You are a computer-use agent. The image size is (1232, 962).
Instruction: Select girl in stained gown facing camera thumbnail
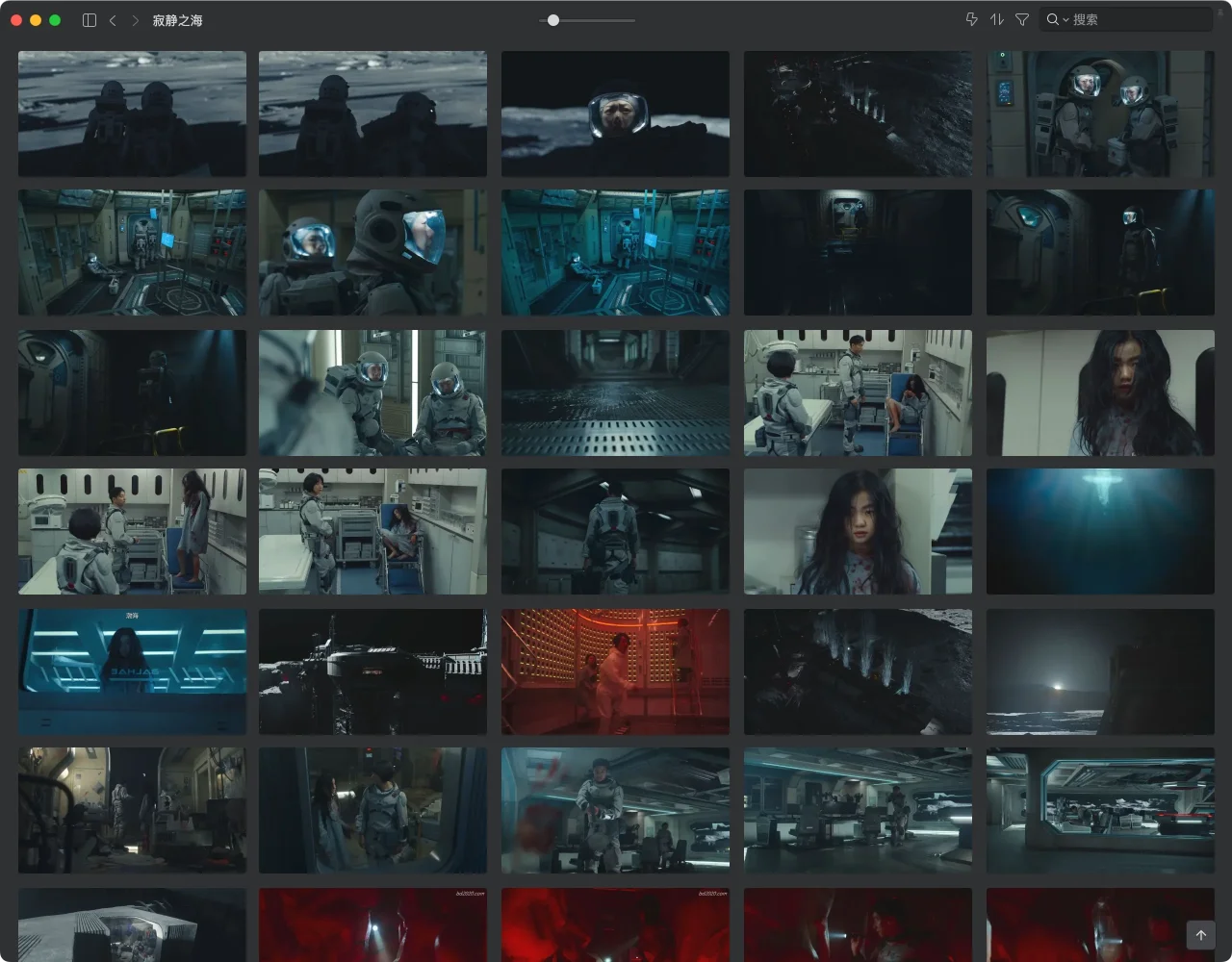(x=858, y=532)
